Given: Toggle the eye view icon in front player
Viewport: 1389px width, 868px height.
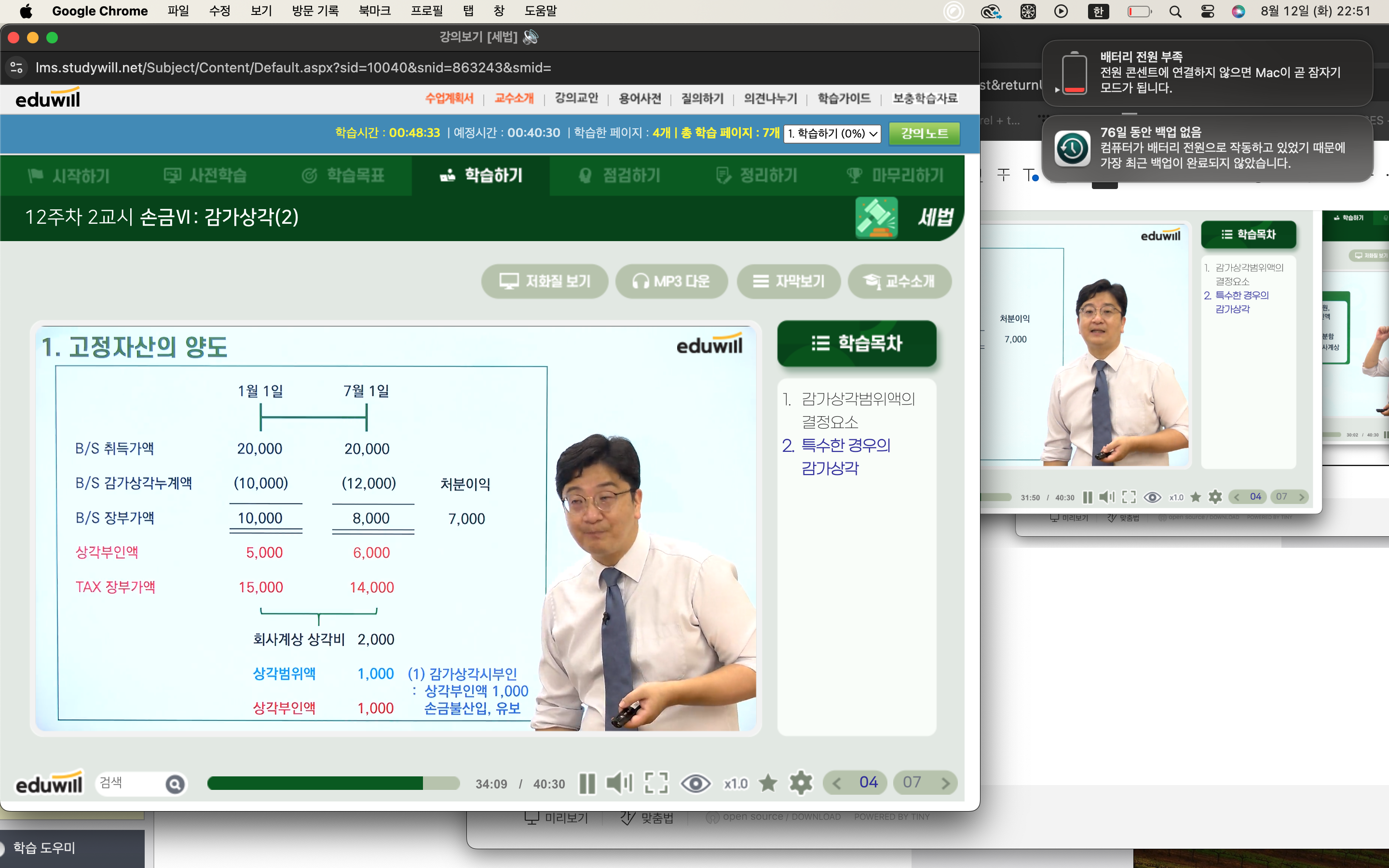Looking at the screenshot, I should [695, 784].
